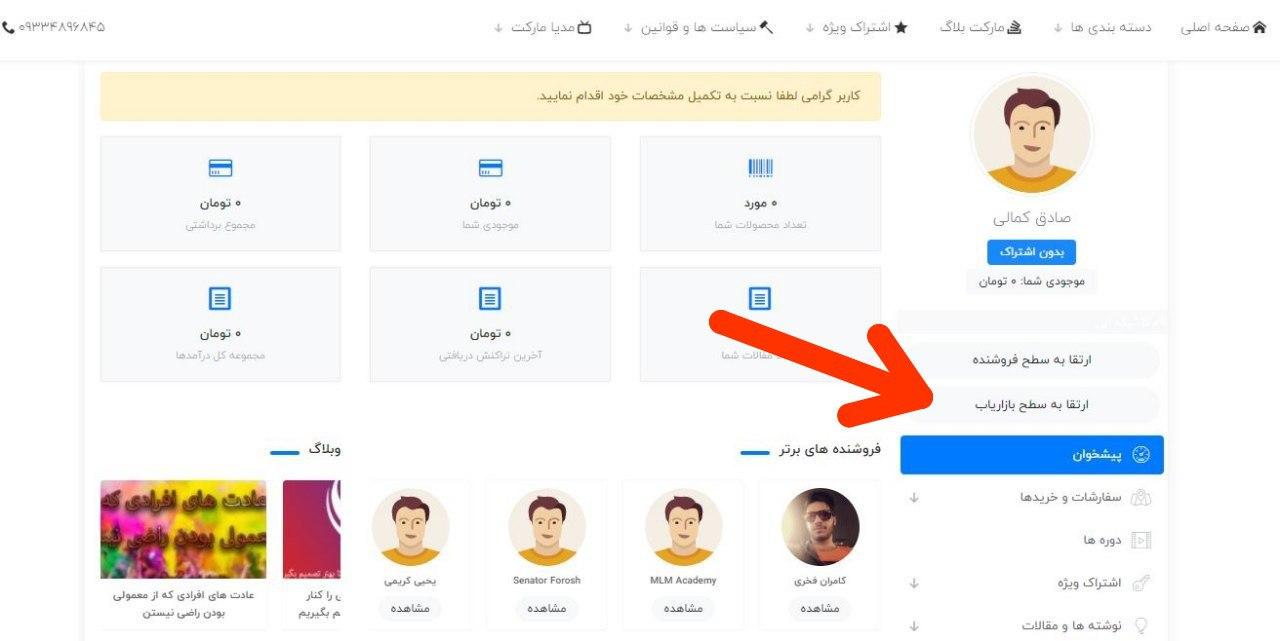Expand the اشتراک ویژه sidebar arrow
Viewport: 1280px width, 641px height.
tap(914, 583)
